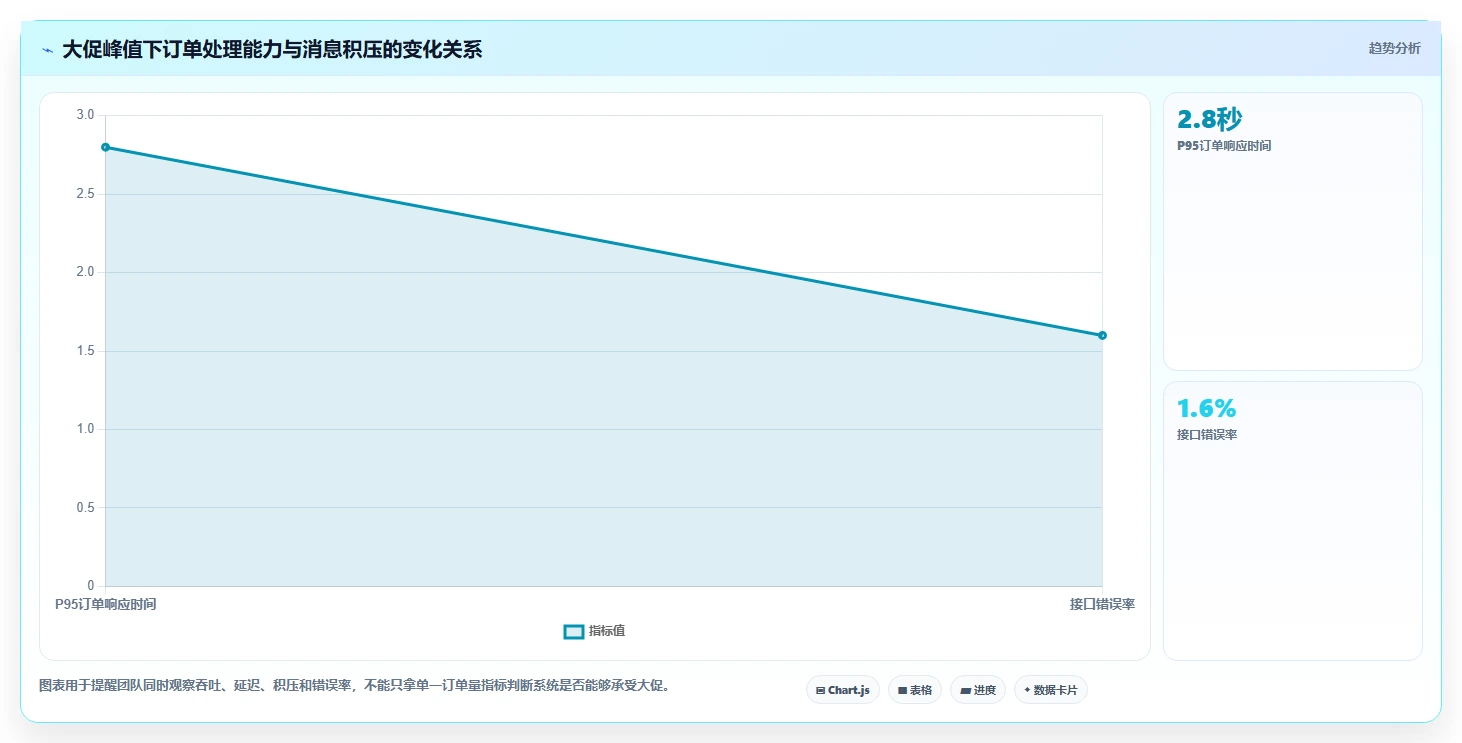The image size is (1462, 743).
Task: Click the data point for 接口错误率
Action: 1102,335
